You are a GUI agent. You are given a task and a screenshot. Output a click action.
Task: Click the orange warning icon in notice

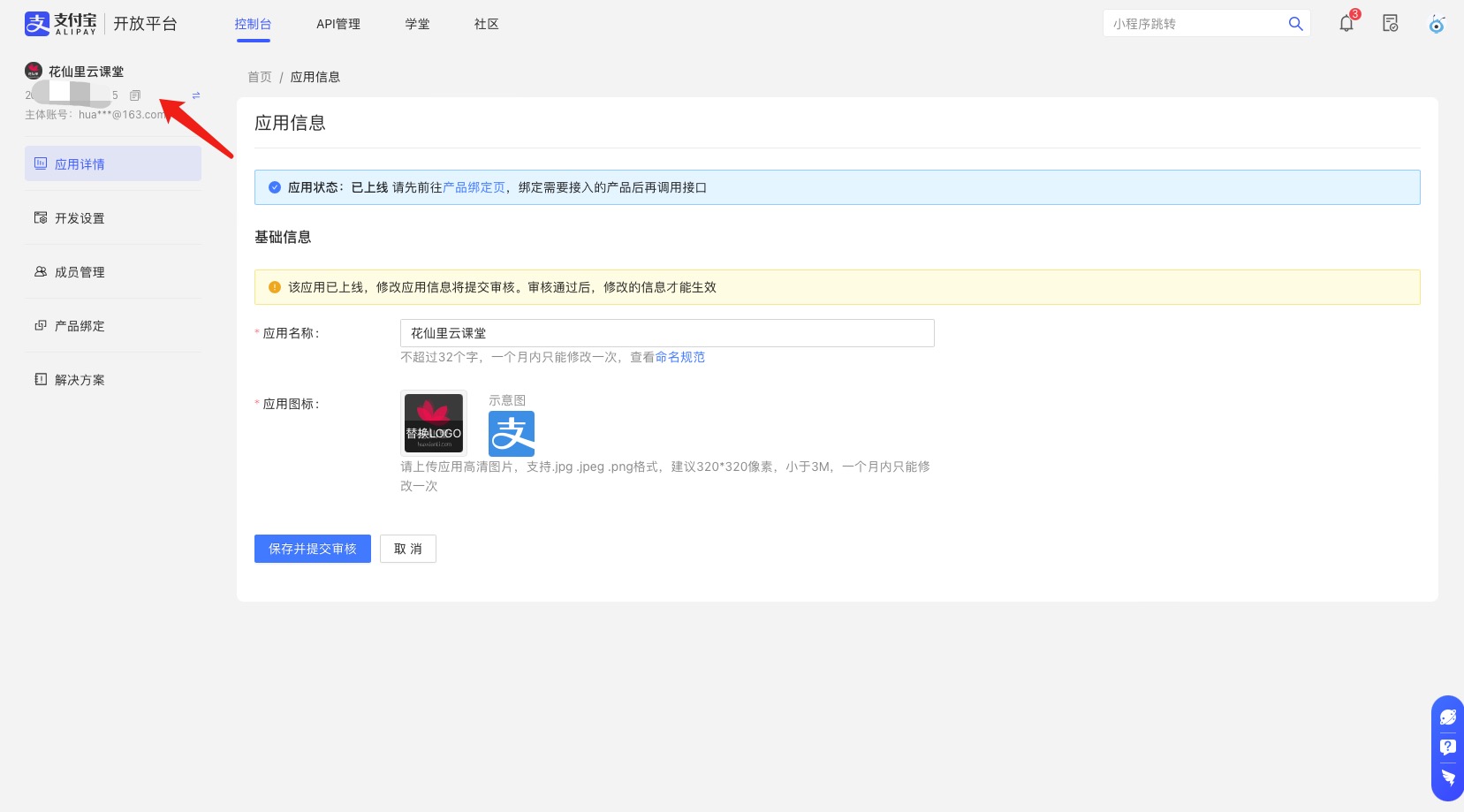point(275,287)
